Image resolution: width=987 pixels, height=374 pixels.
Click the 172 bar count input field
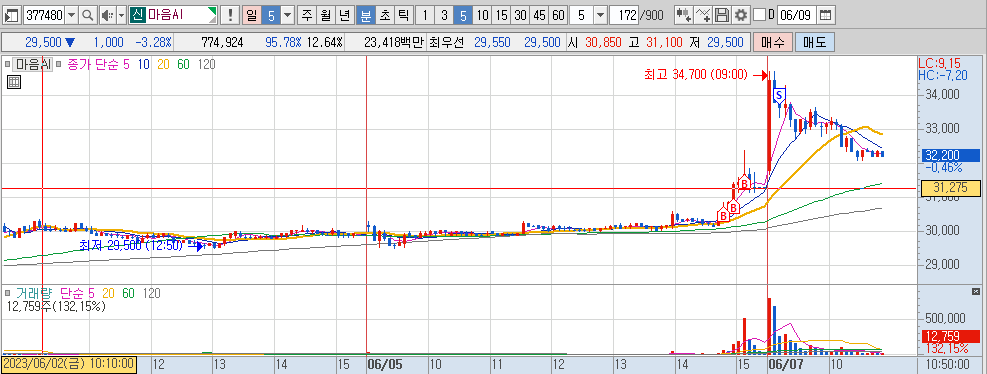[x=624, y=14]
